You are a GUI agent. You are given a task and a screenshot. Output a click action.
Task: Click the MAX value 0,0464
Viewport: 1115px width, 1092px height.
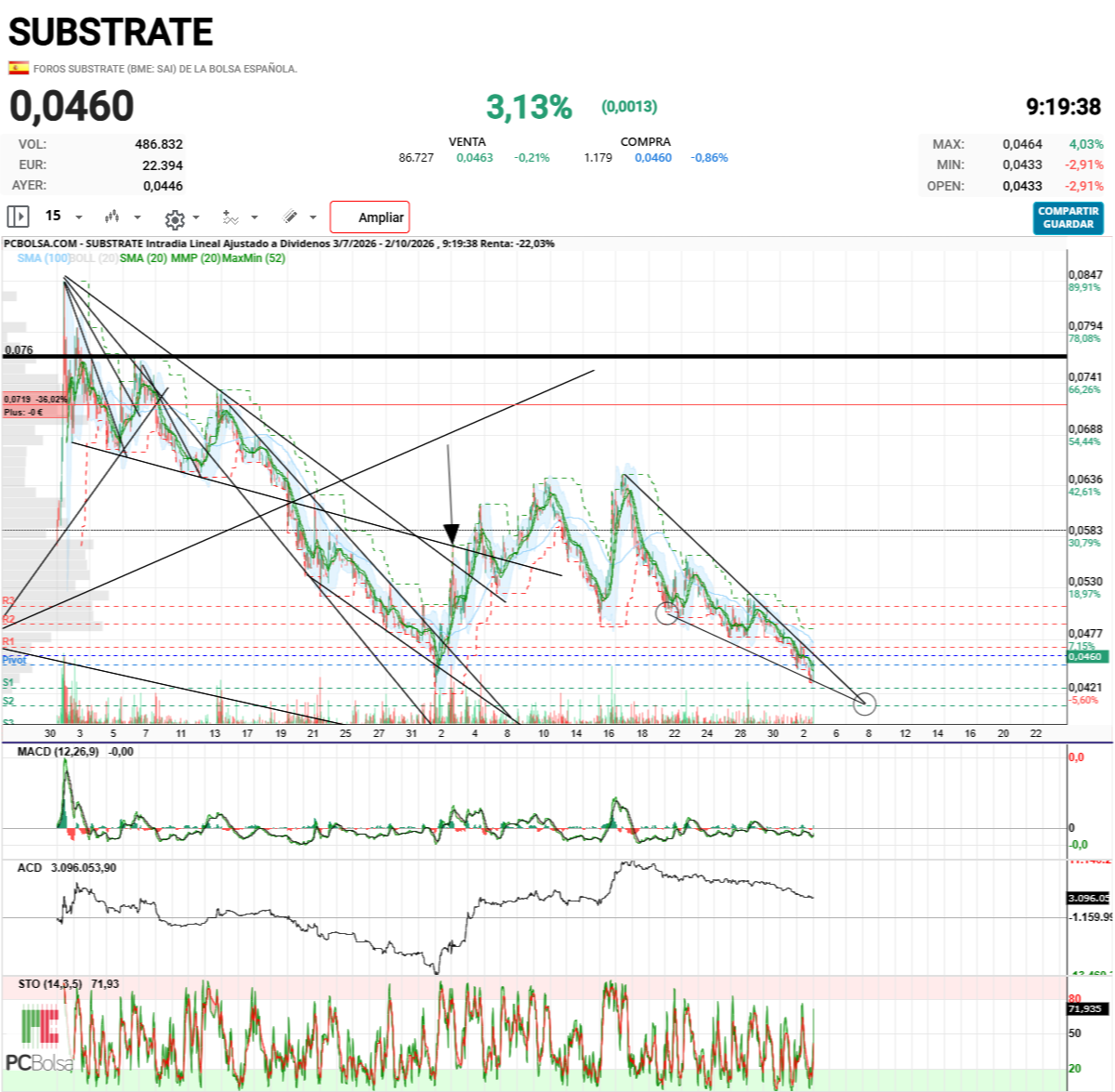(x=1022, y=144)
